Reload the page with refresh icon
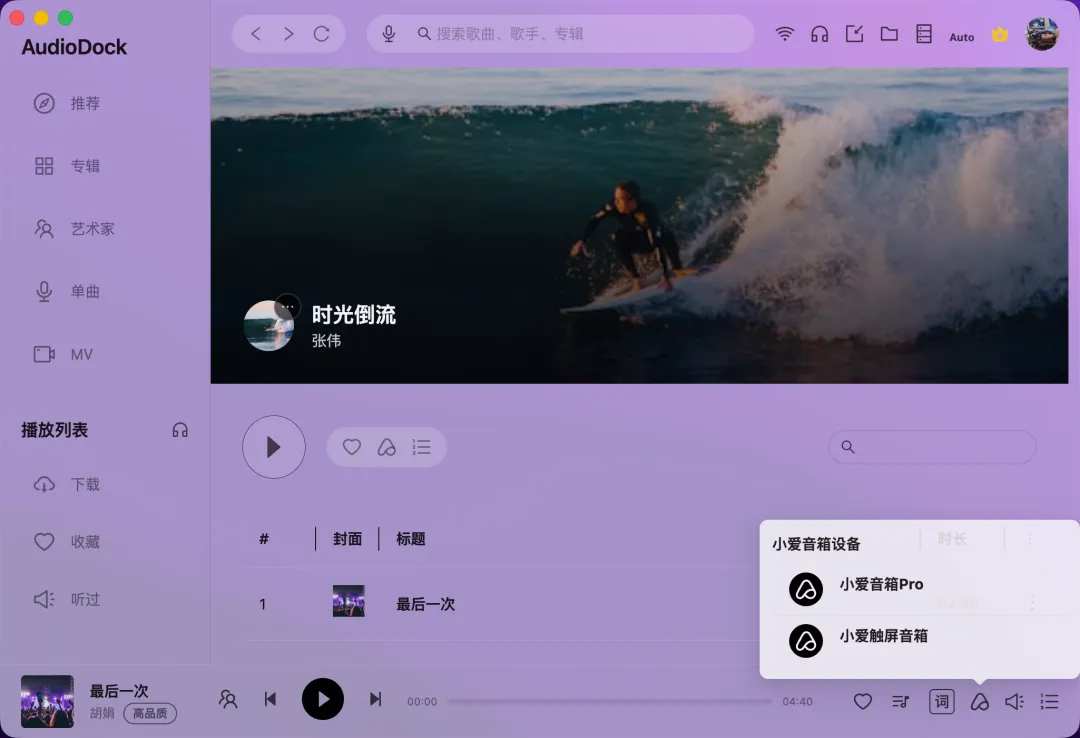The height and width of the screenshot is (738, 1080). (322, 34)
